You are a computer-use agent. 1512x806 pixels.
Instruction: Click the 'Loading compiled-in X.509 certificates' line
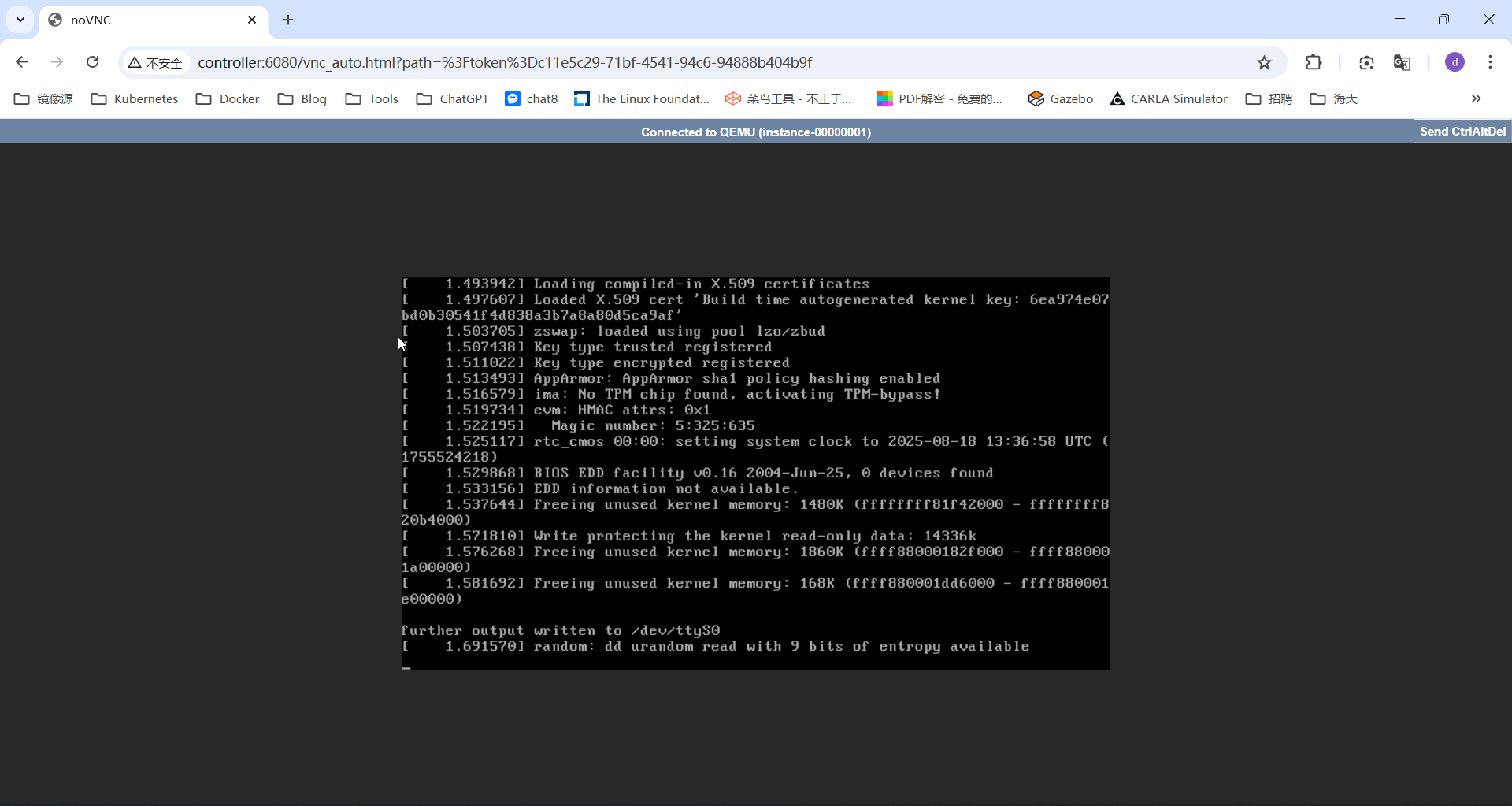point(636,284)
